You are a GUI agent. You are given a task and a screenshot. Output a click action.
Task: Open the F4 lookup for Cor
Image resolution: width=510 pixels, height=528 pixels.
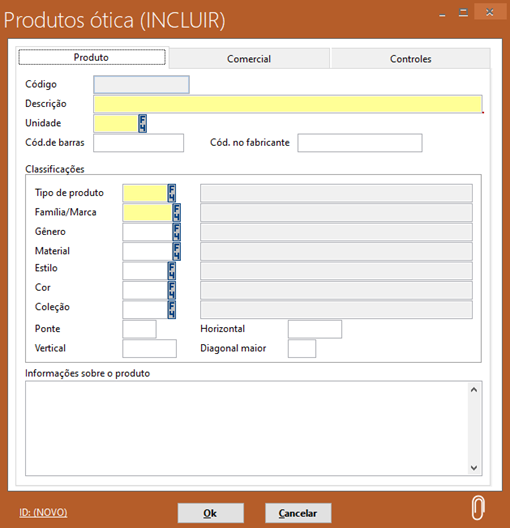[x=171, y=290]
